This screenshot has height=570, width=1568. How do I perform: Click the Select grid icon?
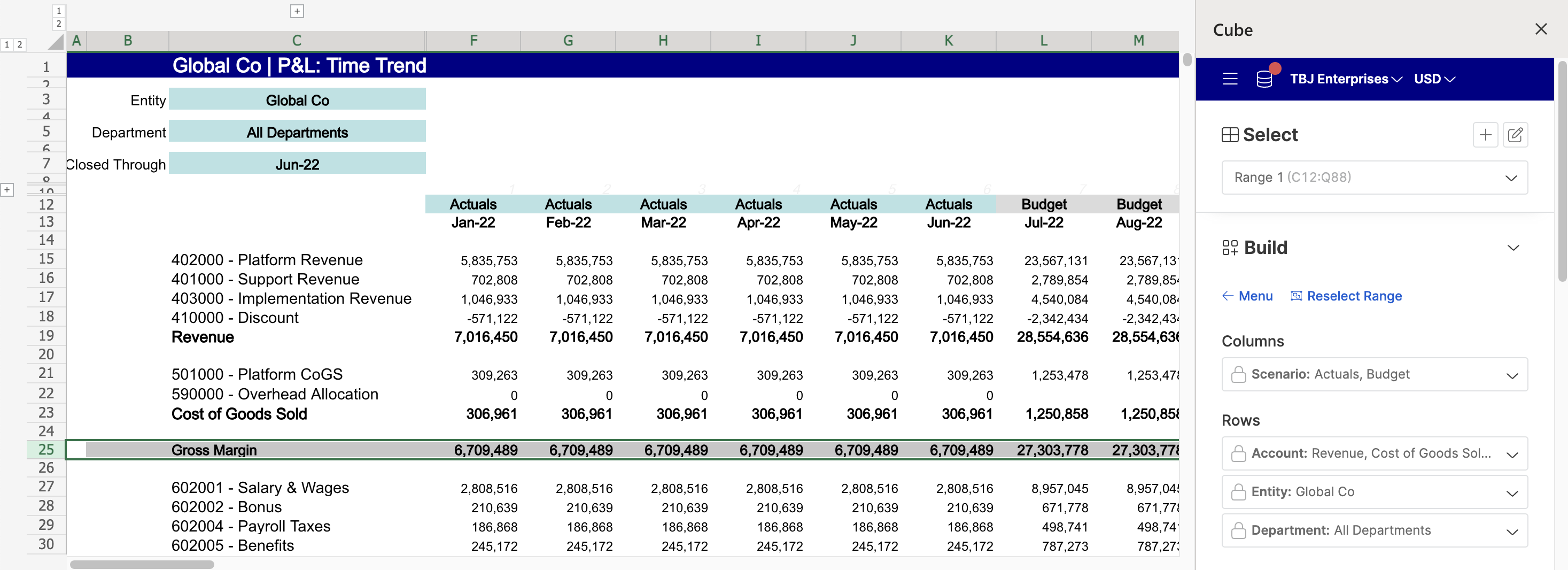tap(1230, 135)
